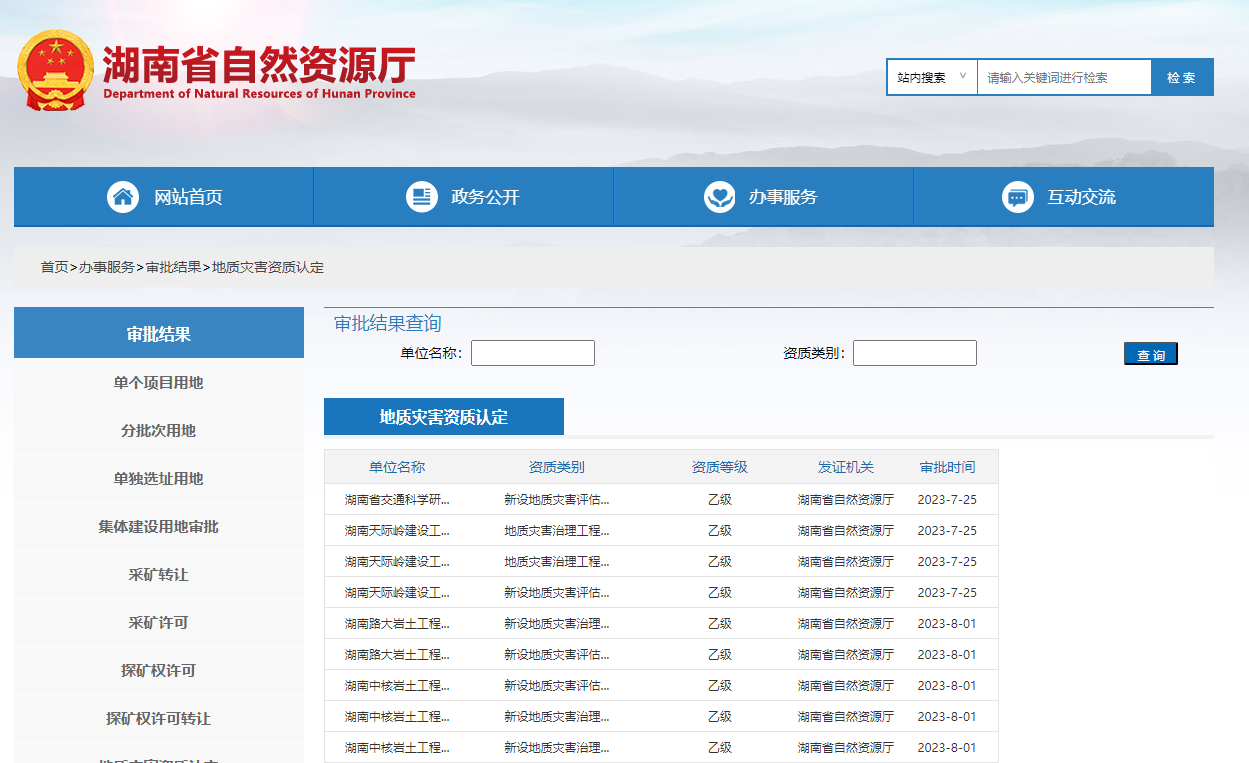Viewport: 1249px width, 763px height.
Task: Click 首页 in the breadcrumb
Action: (54, 268)
